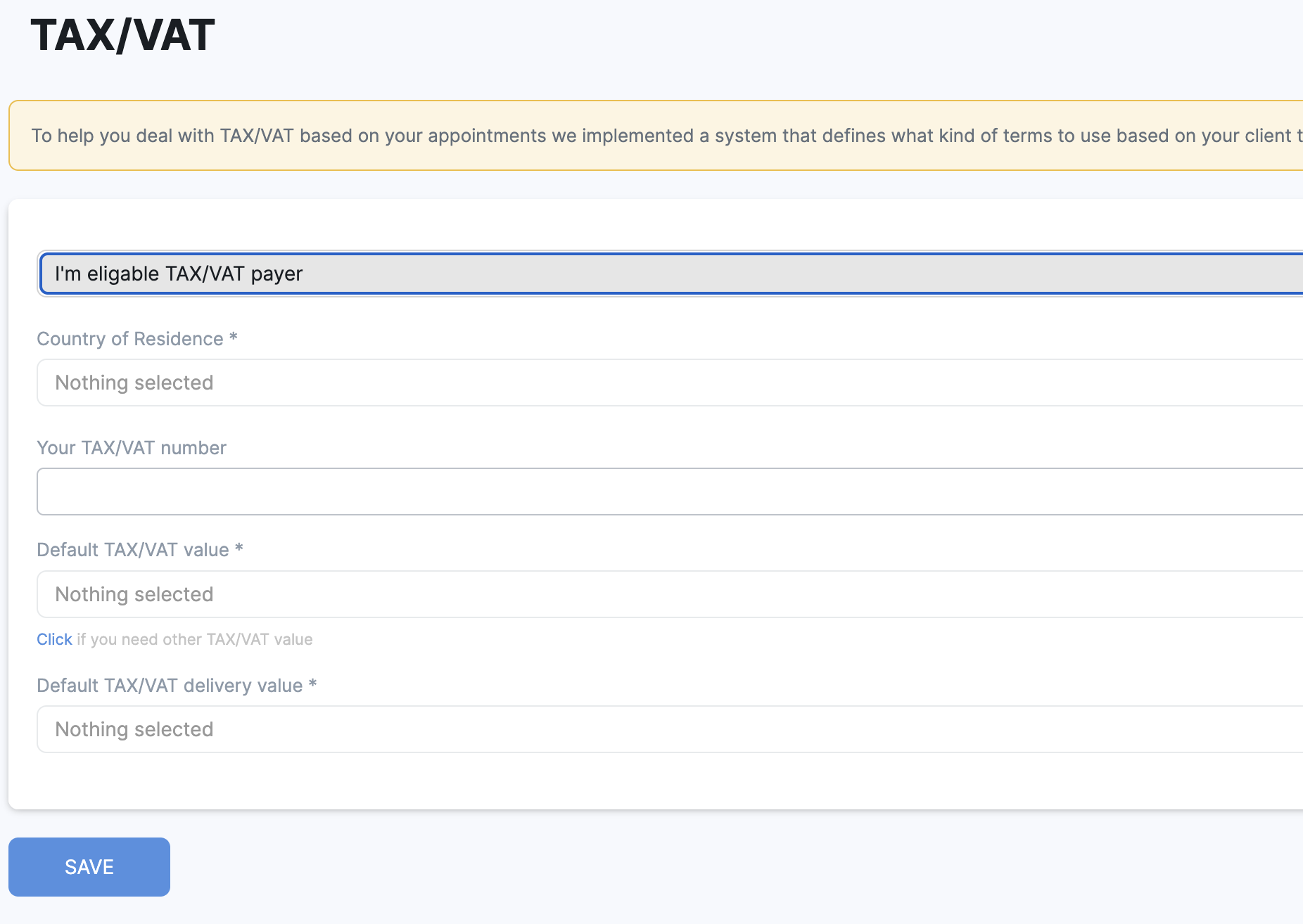Follow the blue "Click" link
Viewport: 1303px width, 924px height.
click(x=54, y=639)
